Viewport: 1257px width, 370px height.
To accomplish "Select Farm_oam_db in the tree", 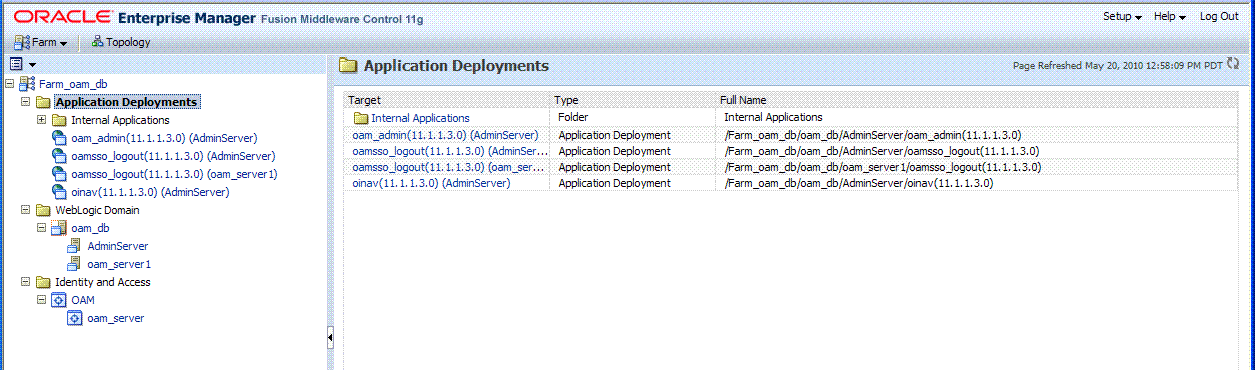I will [x=73, y=84].
